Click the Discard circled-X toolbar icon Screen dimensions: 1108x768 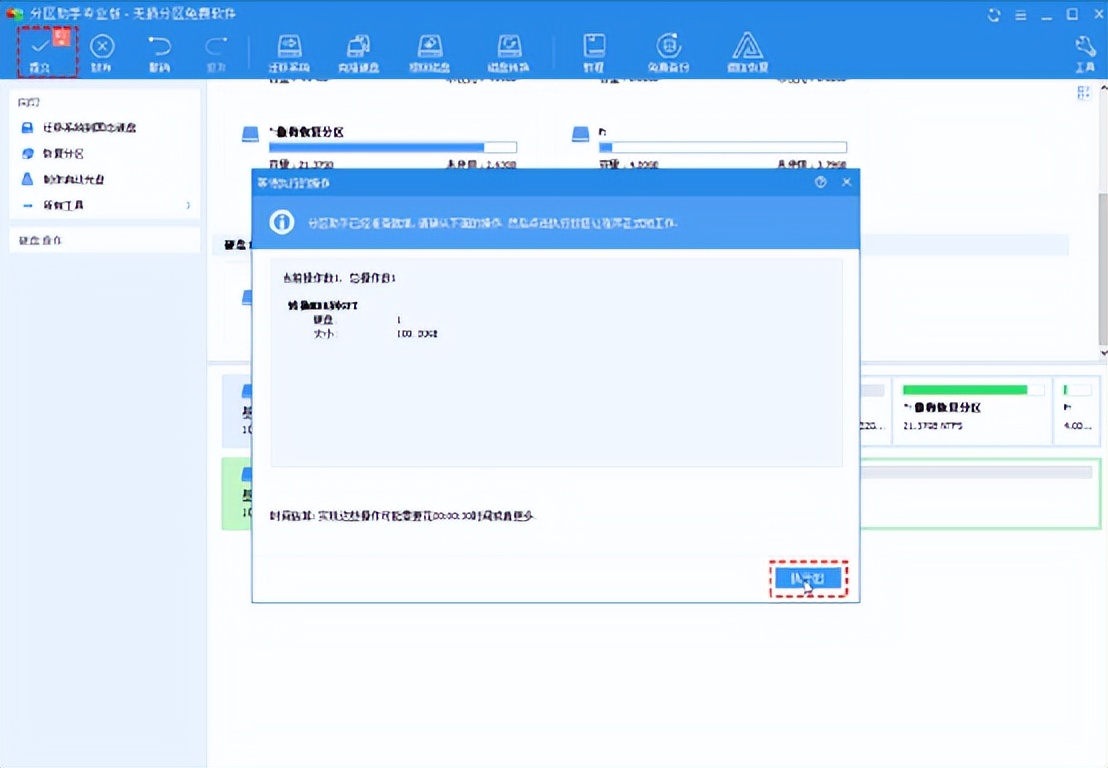pyautogui.click(x=102, y=47)
